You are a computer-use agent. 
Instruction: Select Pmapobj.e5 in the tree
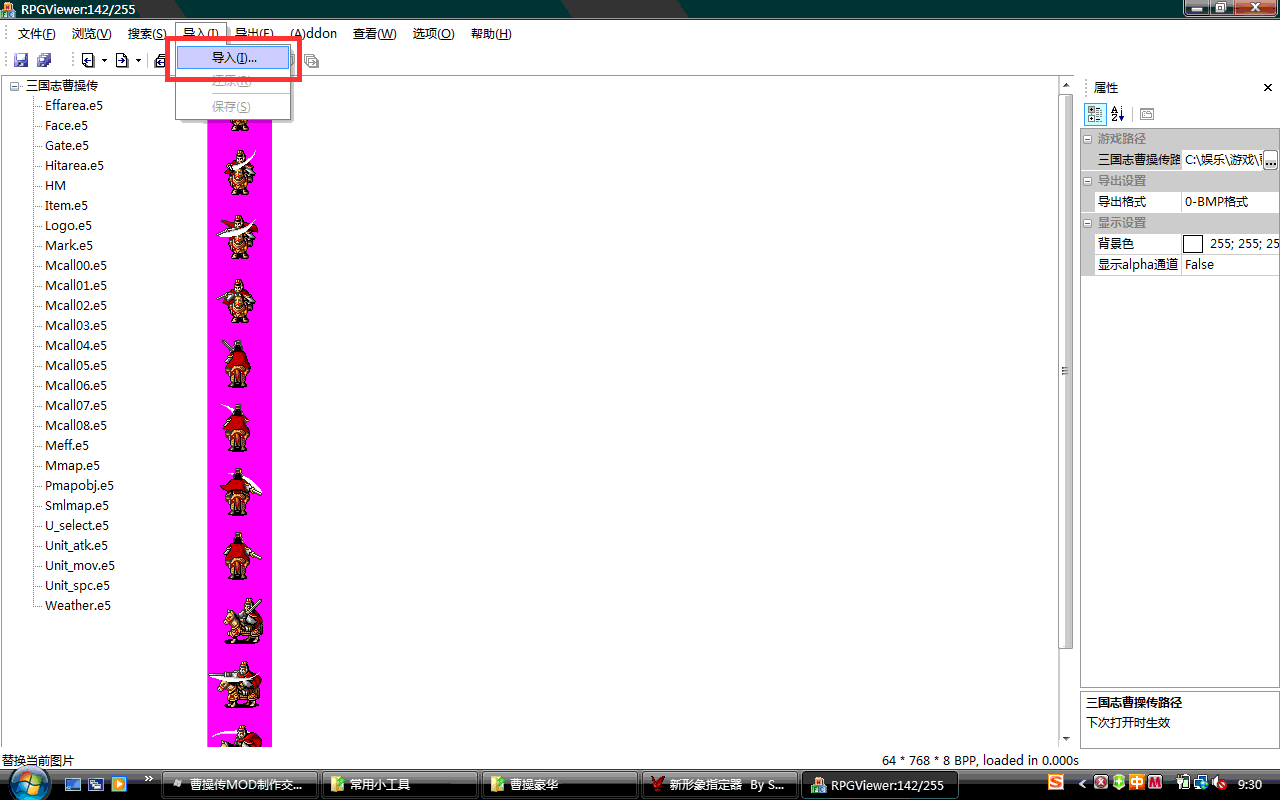(79, 485)
